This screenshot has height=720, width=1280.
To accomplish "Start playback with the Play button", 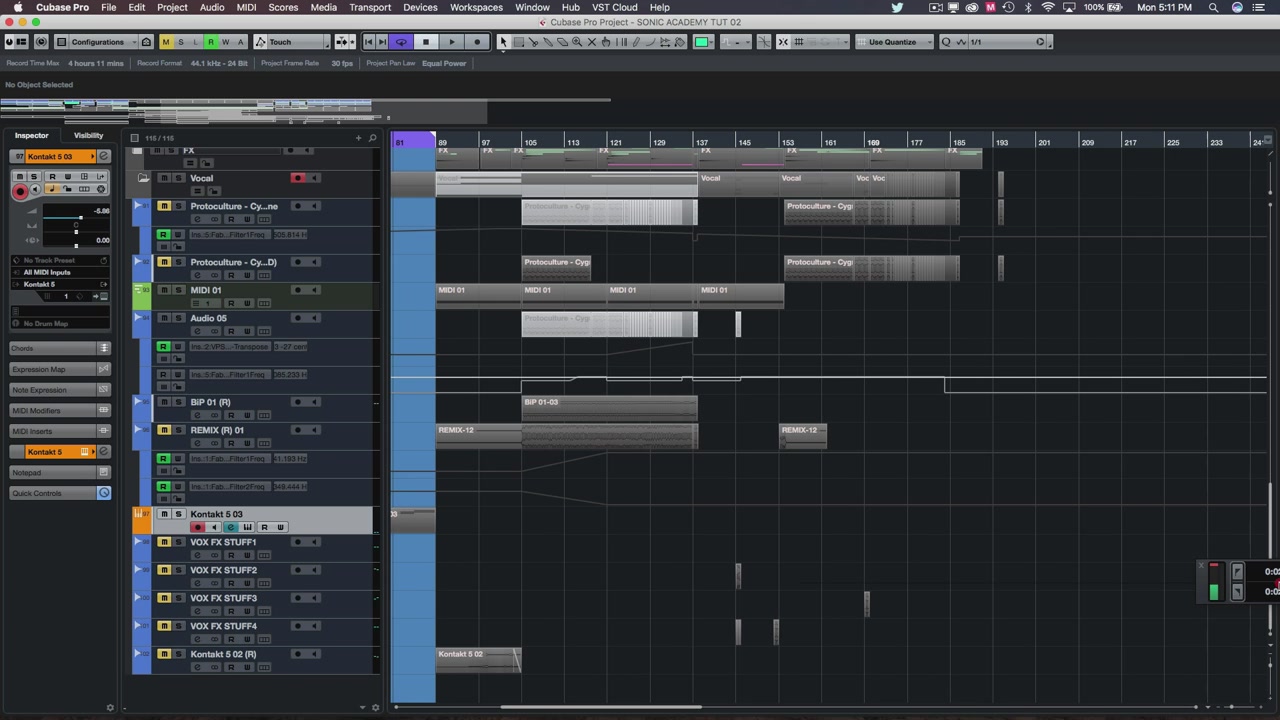I will (x=451, y=42).
